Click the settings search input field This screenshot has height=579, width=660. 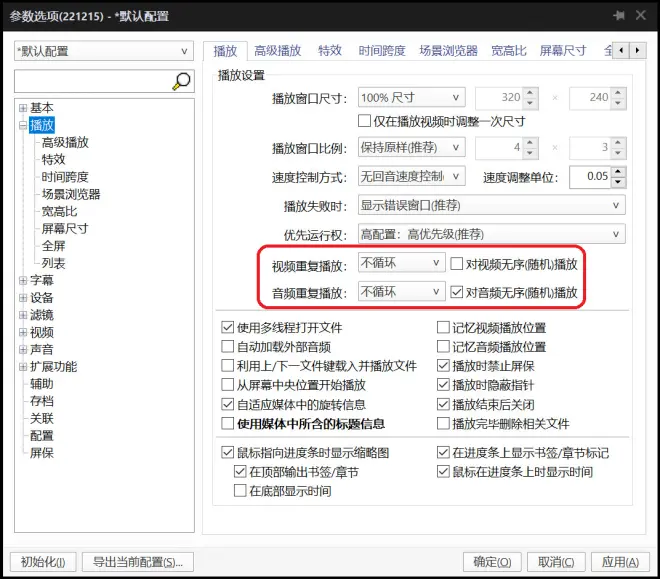[93, 81]
